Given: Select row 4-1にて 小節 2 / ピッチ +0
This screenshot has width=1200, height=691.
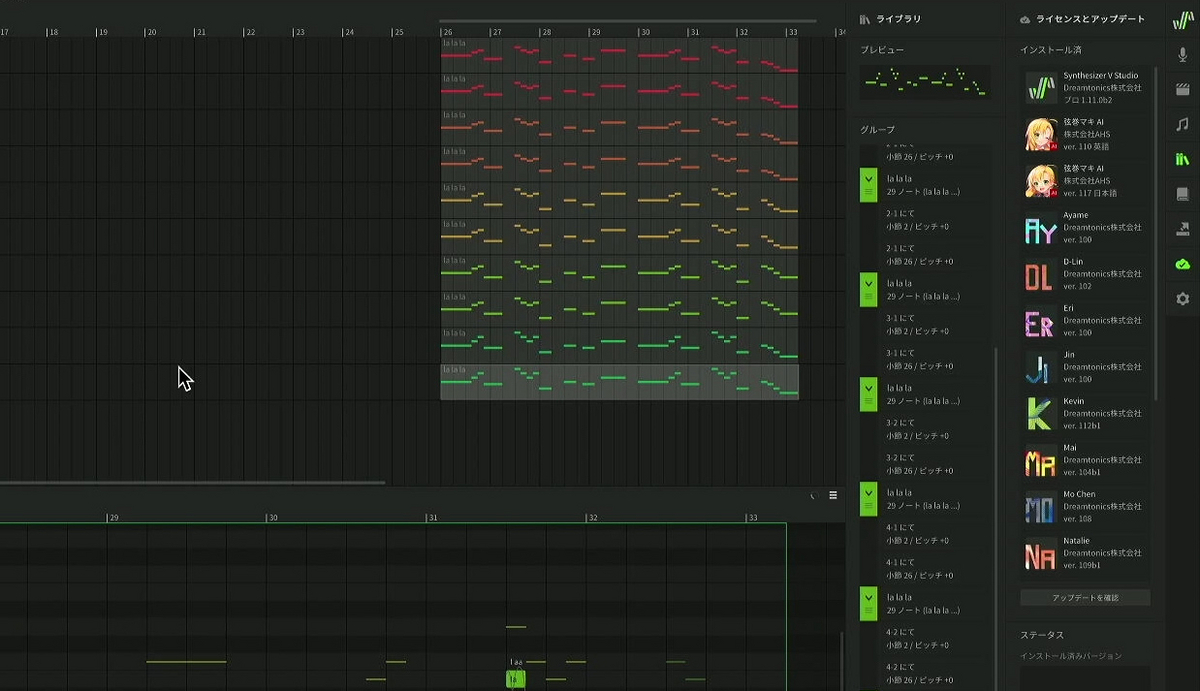Looking at the screenshot, I should pos(927,534).
